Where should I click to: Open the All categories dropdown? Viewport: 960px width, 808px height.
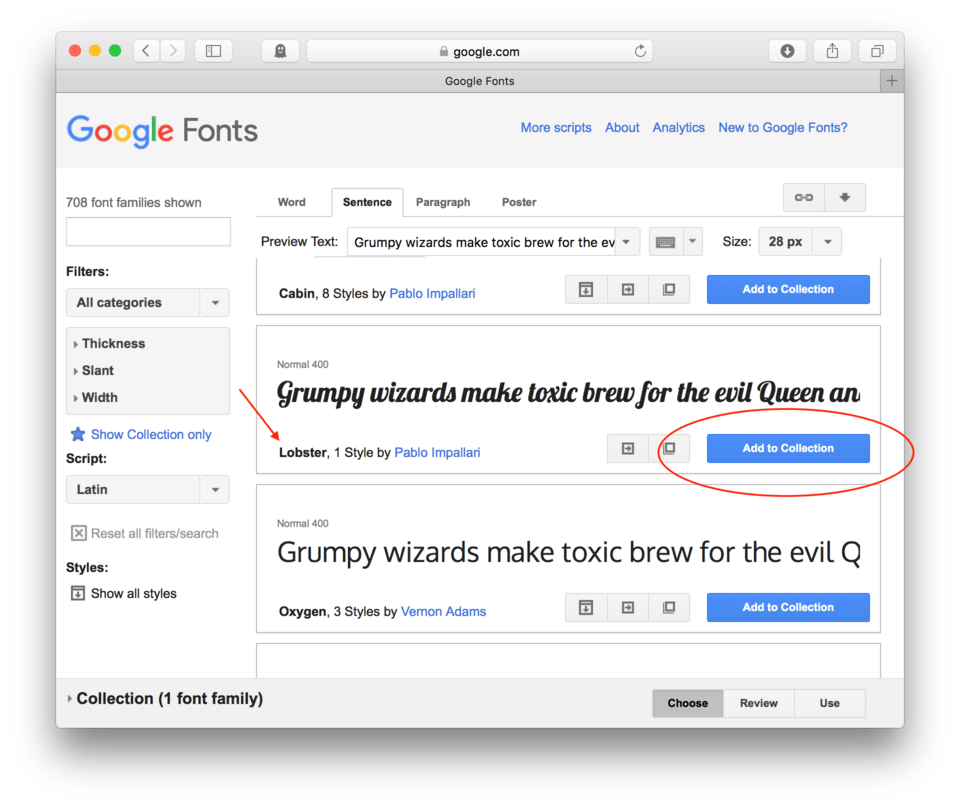tap(148, 302)
